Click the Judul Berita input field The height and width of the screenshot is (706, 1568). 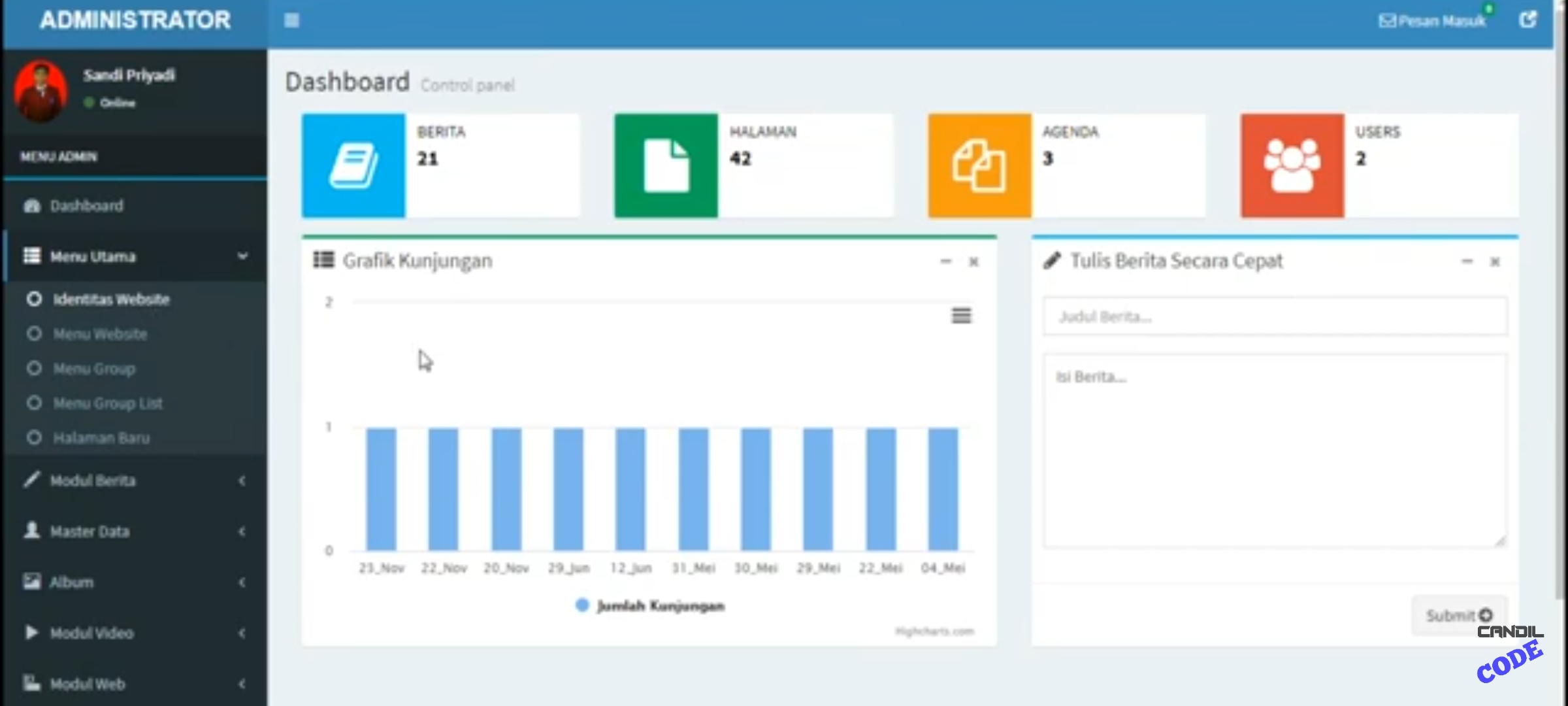(x=1275, y=317)
